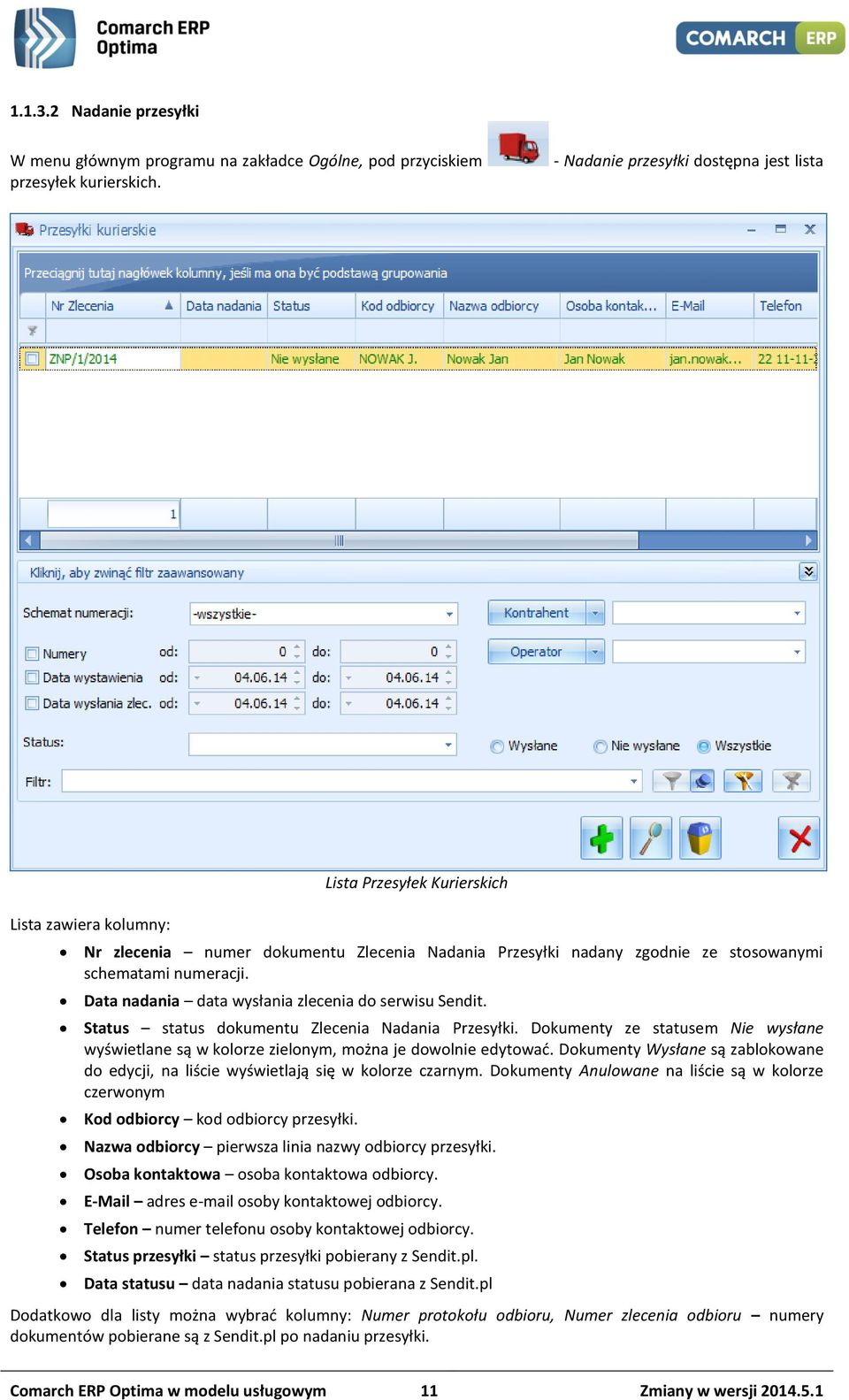Enable the Data wysłania zlec. checkbox
This screenshot has width=849, height=1400.
[33, 703]
